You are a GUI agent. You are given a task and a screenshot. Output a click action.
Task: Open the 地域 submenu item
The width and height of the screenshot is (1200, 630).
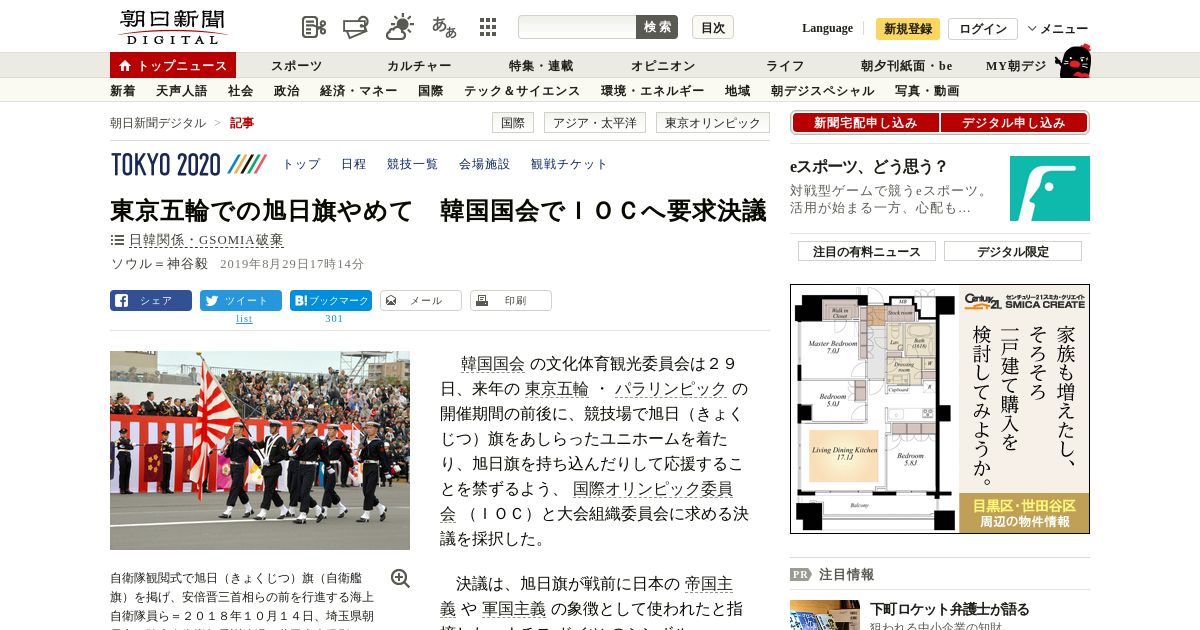(x=738, y=91)
